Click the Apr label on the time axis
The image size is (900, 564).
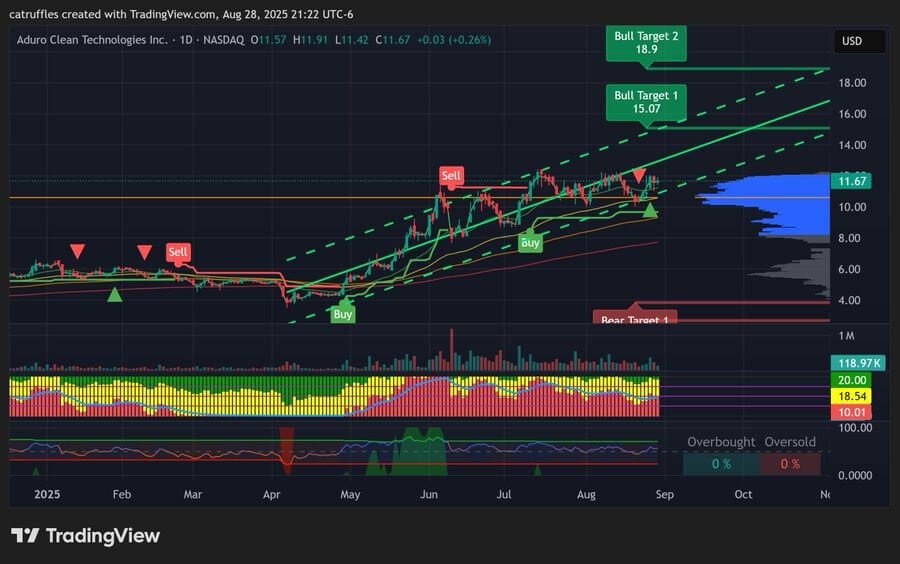[271, 495]
